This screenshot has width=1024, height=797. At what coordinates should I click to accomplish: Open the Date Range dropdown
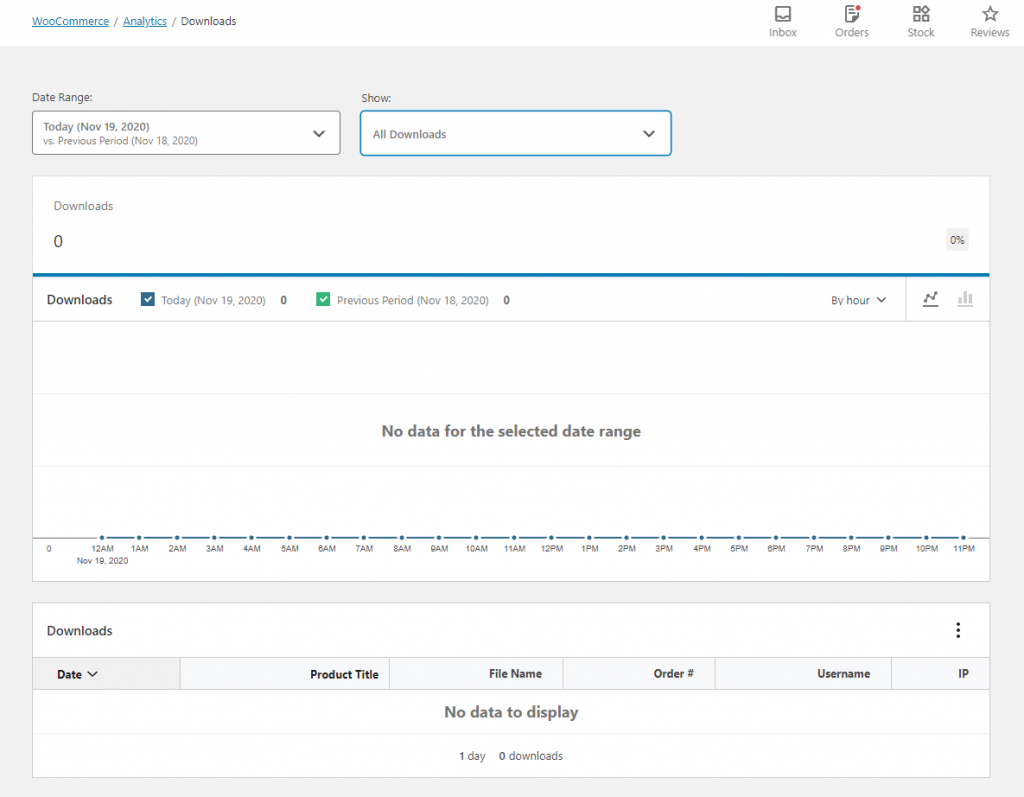coord(186,133)
